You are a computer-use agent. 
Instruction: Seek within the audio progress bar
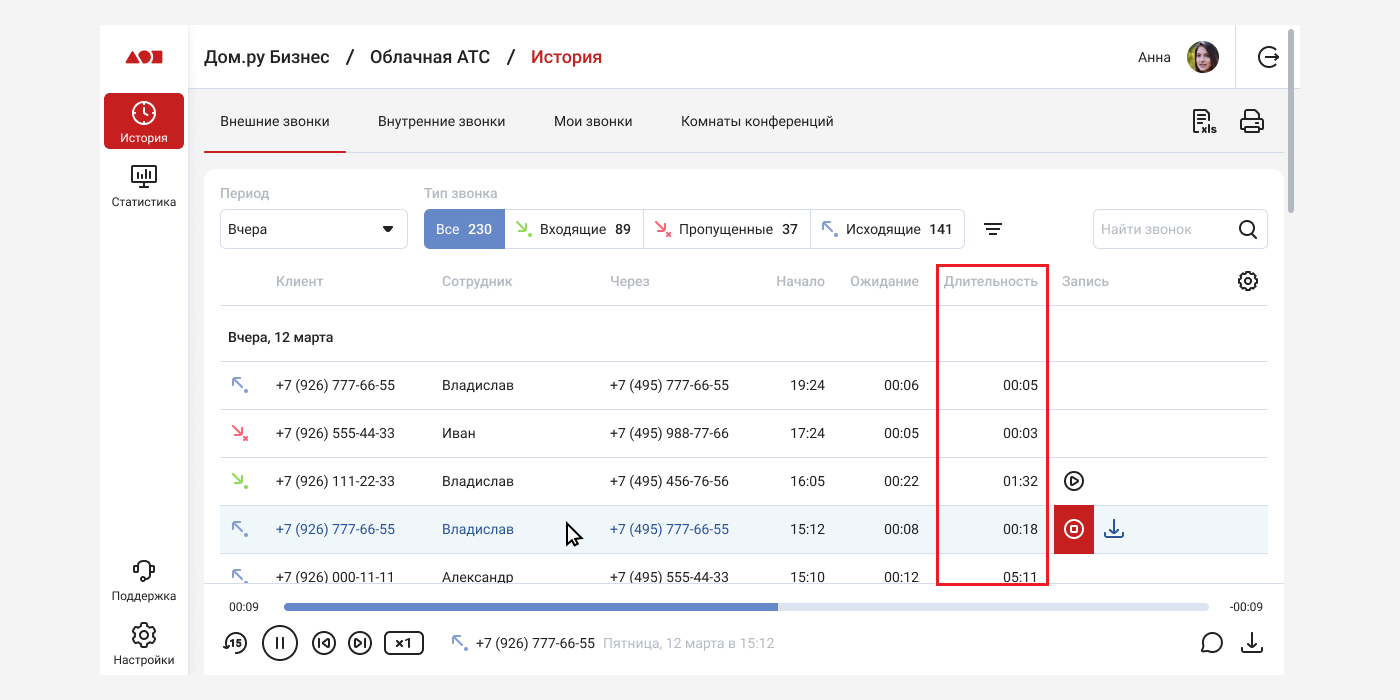[746, 607]
